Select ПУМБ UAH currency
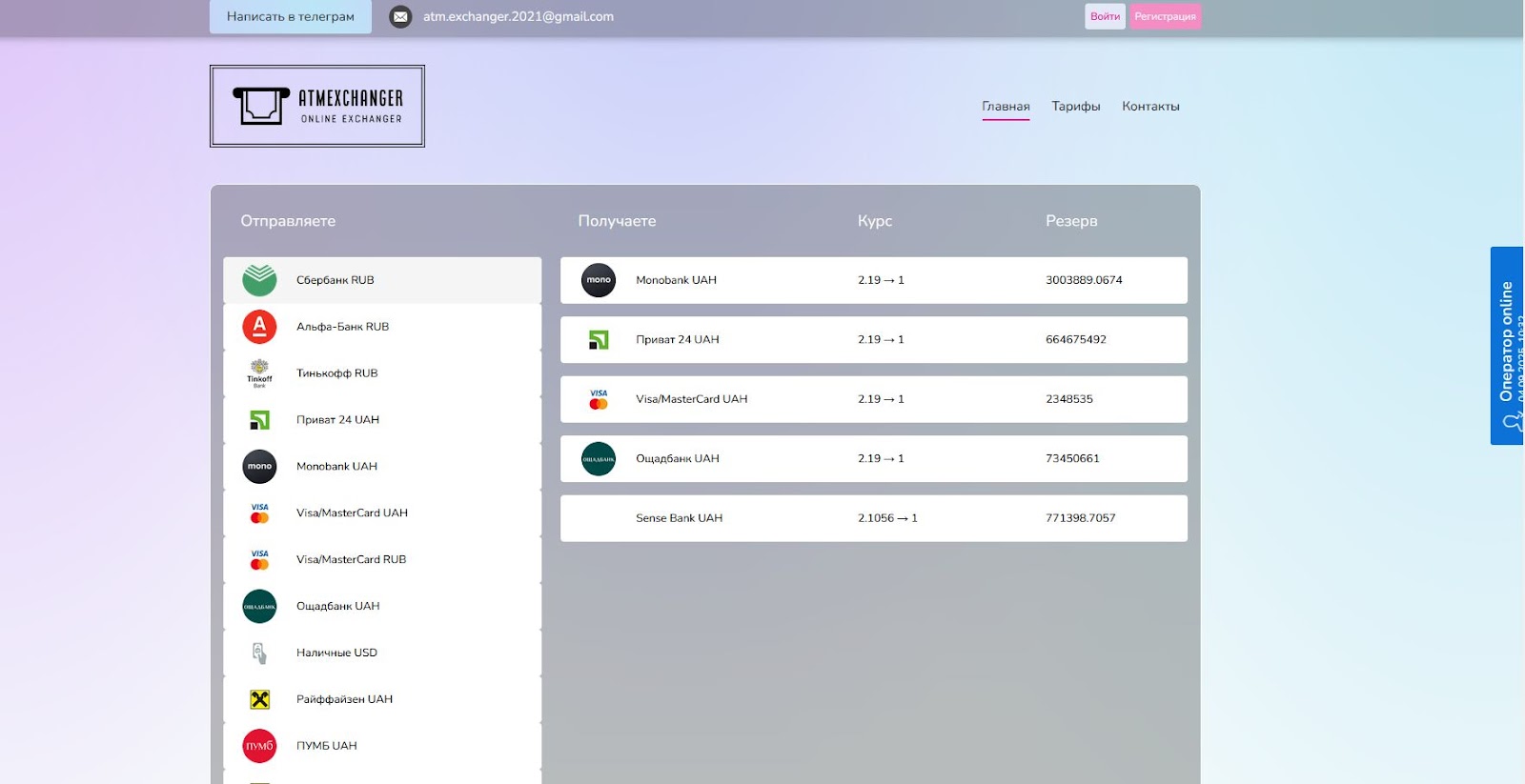 pos(382,746)
